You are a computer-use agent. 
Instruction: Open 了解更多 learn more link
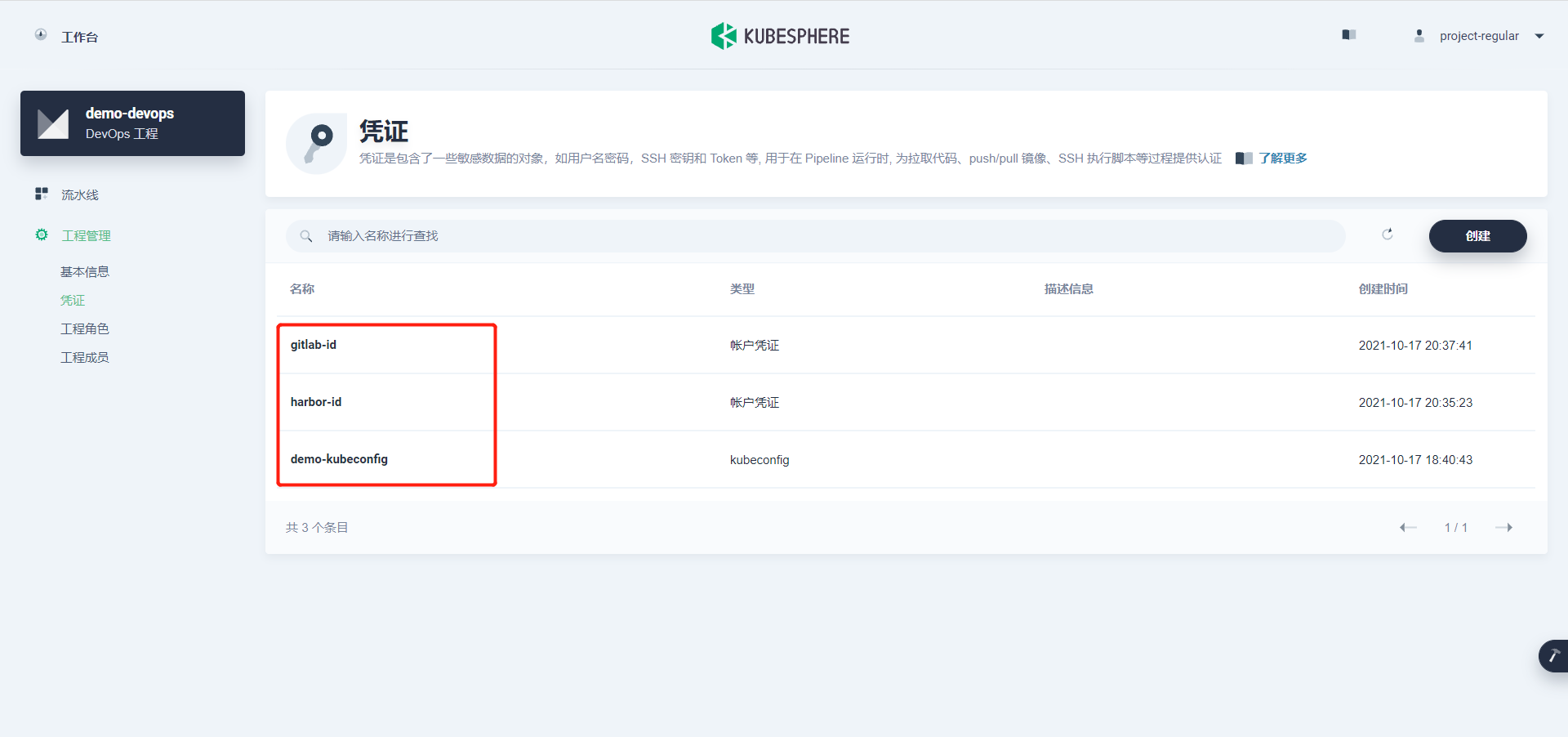1282,158
